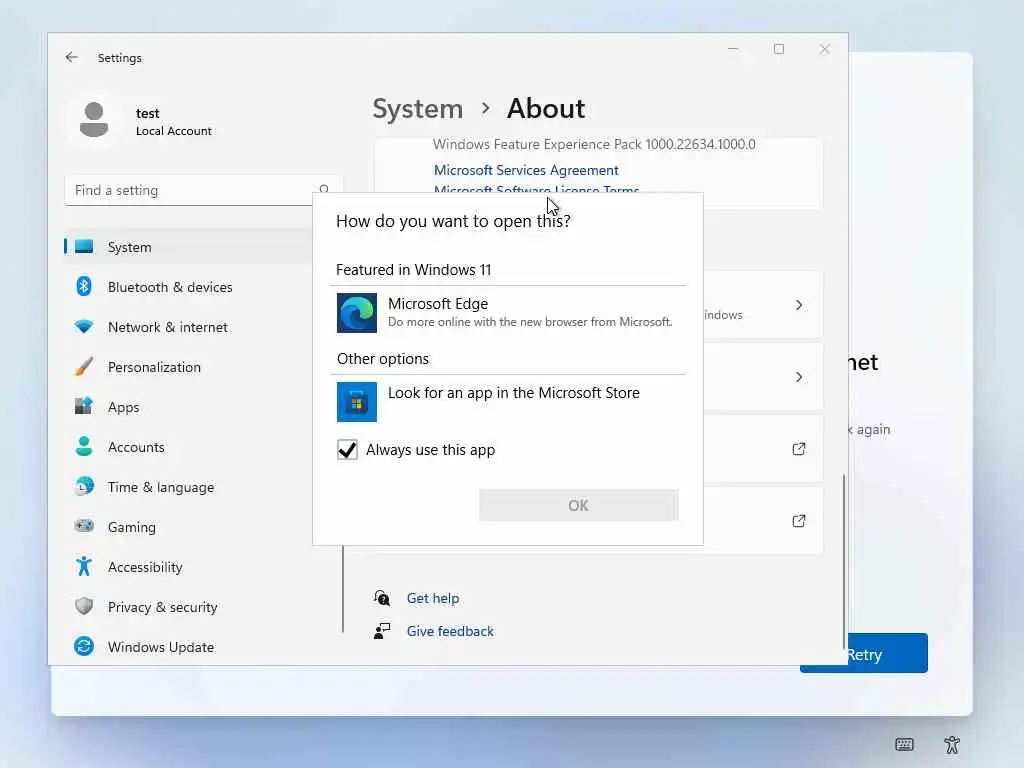Click the Find a setting search box
Screen dimensions: 1024x768
pos(203,190)
